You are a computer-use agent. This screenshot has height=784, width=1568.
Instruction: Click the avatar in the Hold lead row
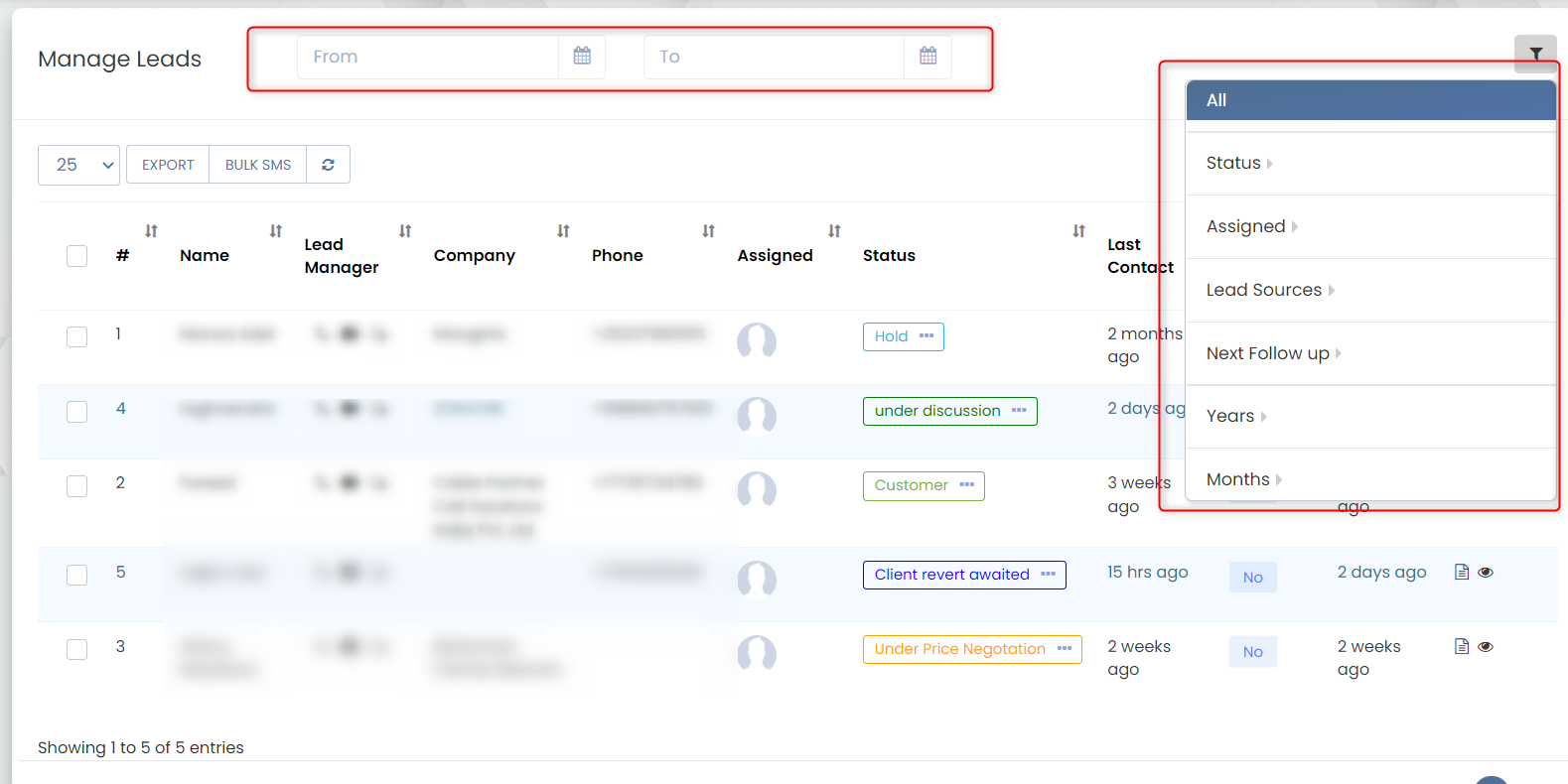pos(757,340)
